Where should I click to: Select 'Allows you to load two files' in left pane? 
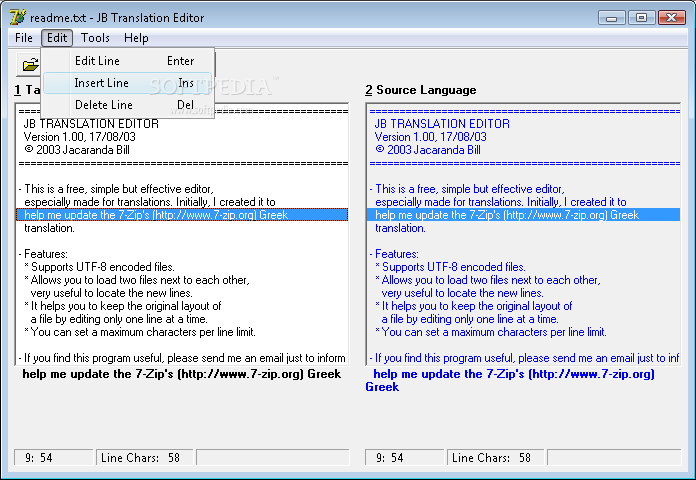137,280
